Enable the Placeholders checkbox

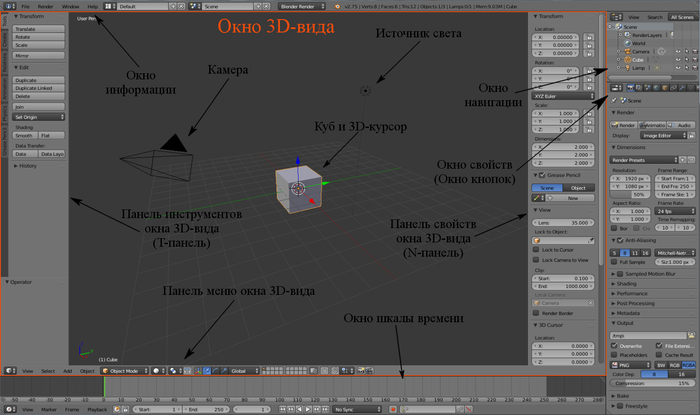click(x=614, y=355)
